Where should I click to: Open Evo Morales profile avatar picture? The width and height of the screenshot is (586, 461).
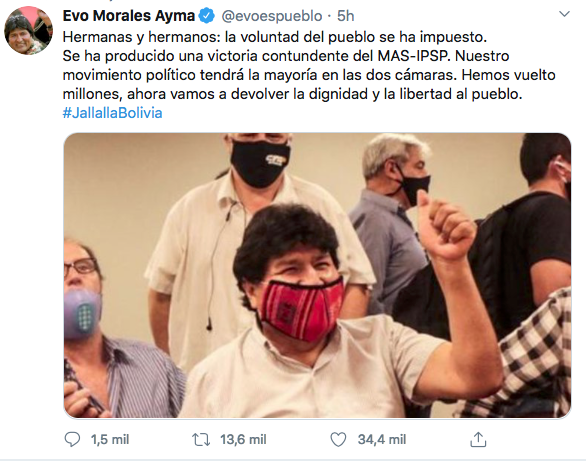coord(28,30)
